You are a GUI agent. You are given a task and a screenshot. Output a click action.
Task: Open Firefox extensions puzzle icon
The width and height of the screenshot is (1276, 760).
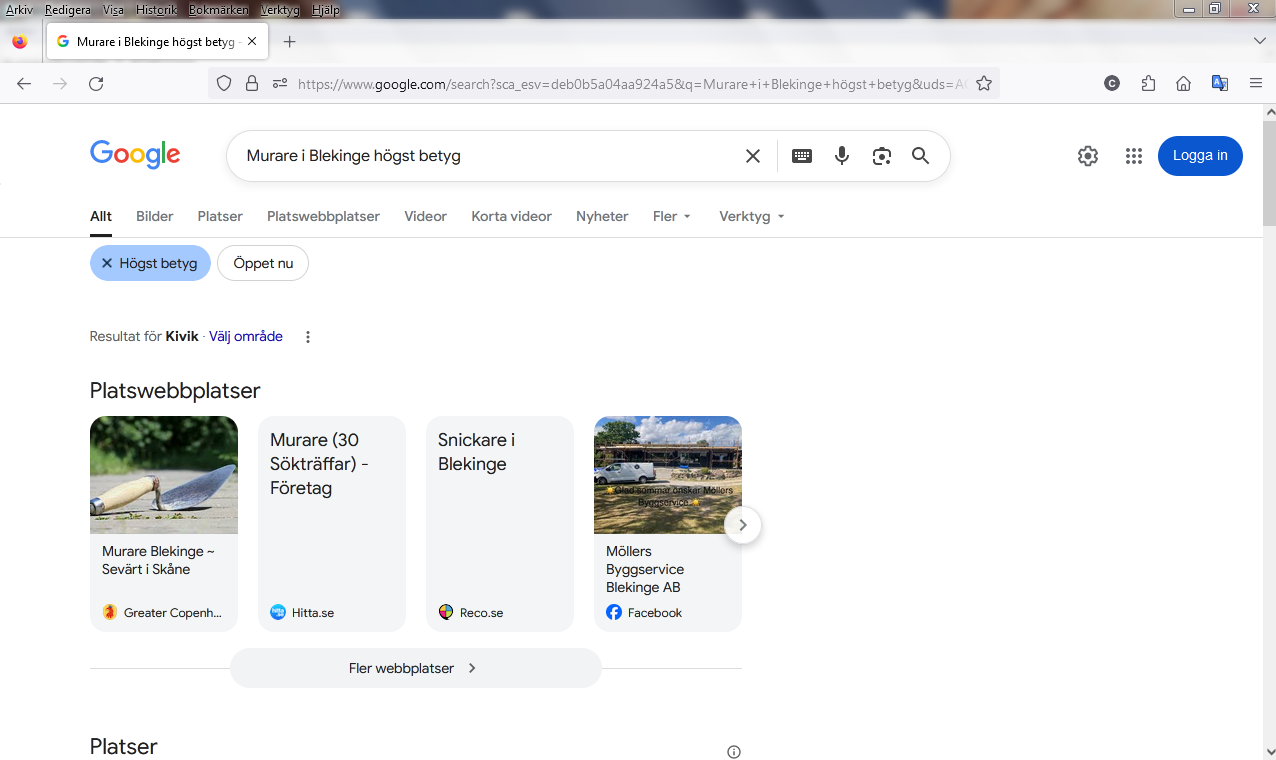(x=1148, y=84)
